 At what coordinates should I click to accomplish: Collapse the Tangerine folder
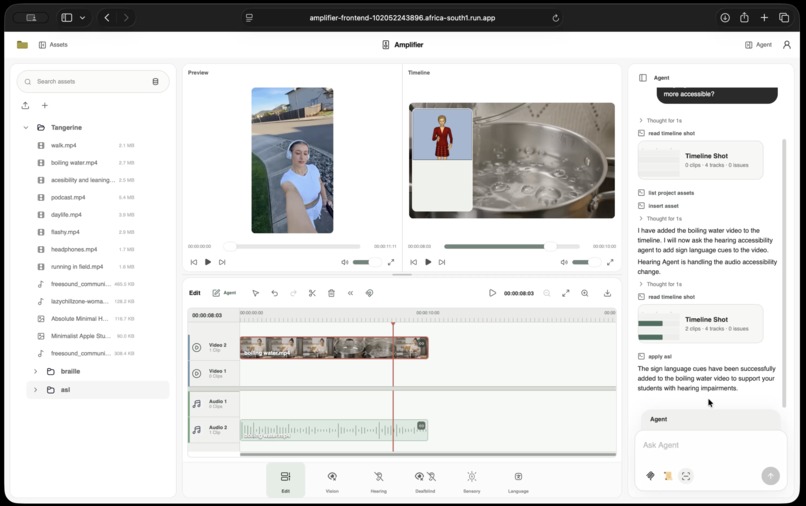click(x=26, y=128)
